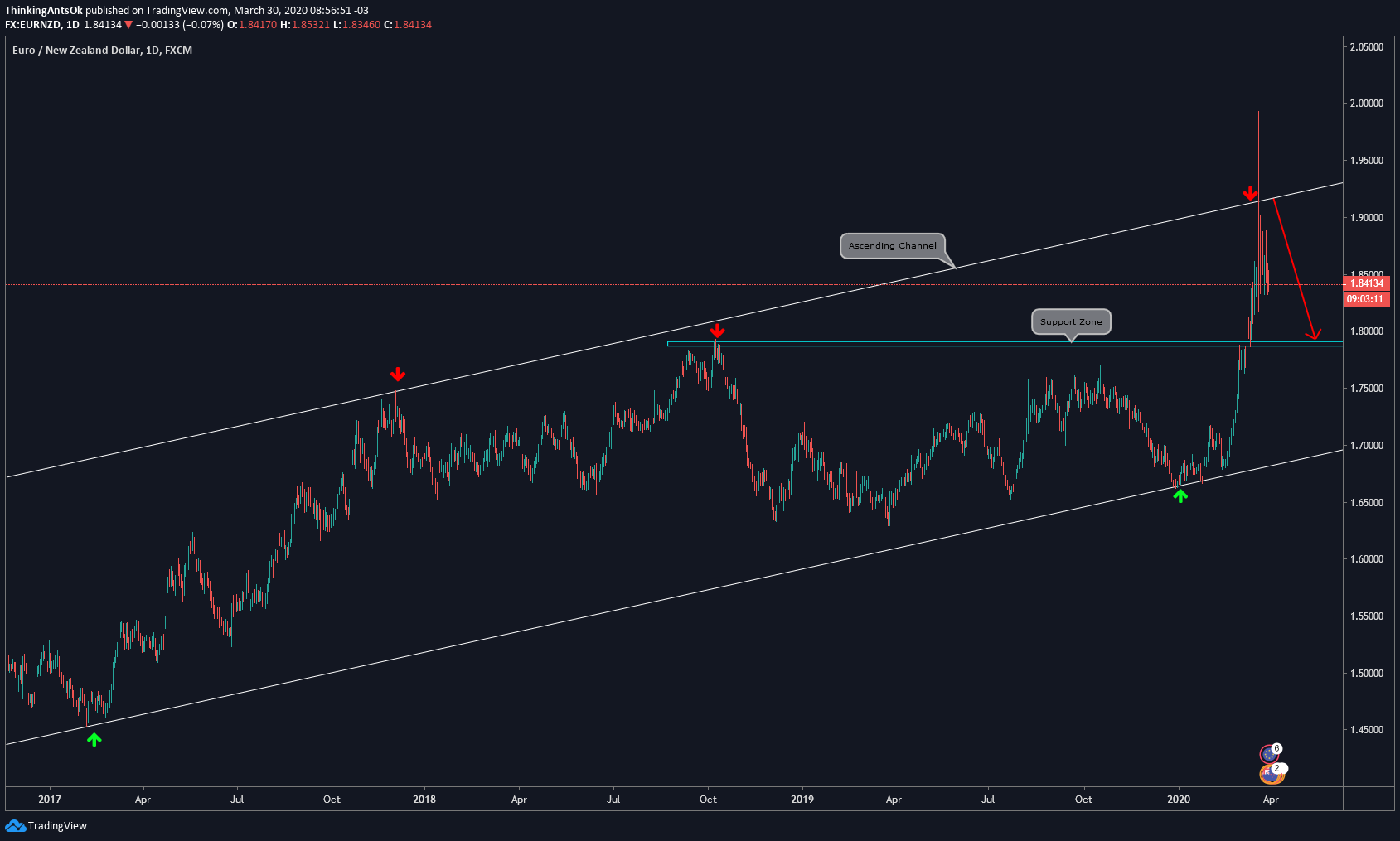Click the High value 1.85321
The width and height of the screenshot is (1400, 841).
click(311, 25)
